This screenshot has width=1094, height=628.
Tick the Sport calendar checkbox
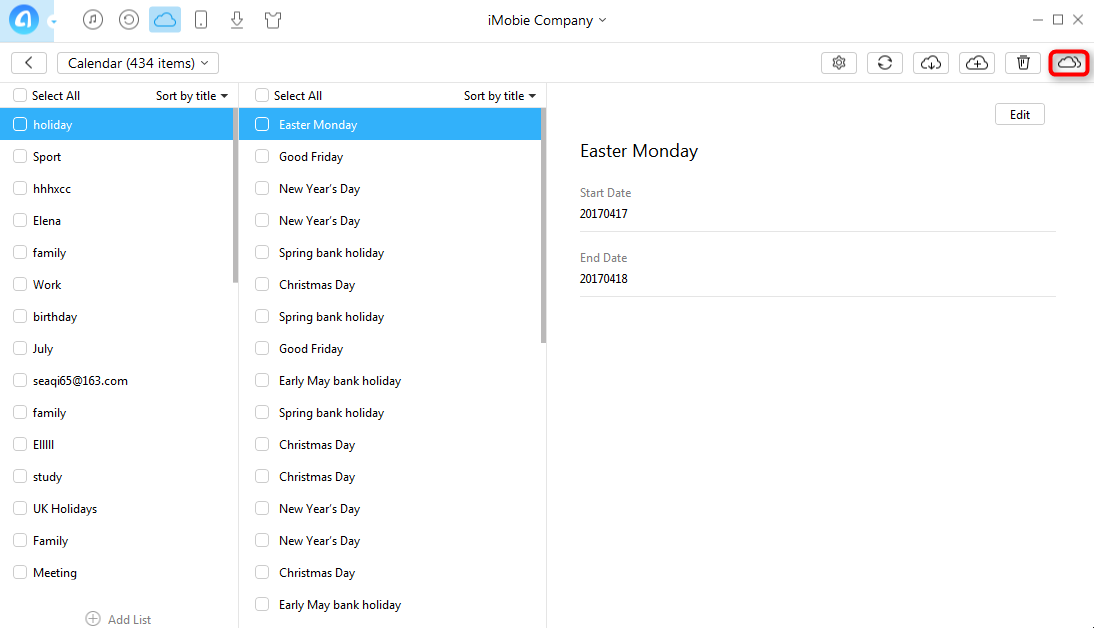click(x=20, y=156)
